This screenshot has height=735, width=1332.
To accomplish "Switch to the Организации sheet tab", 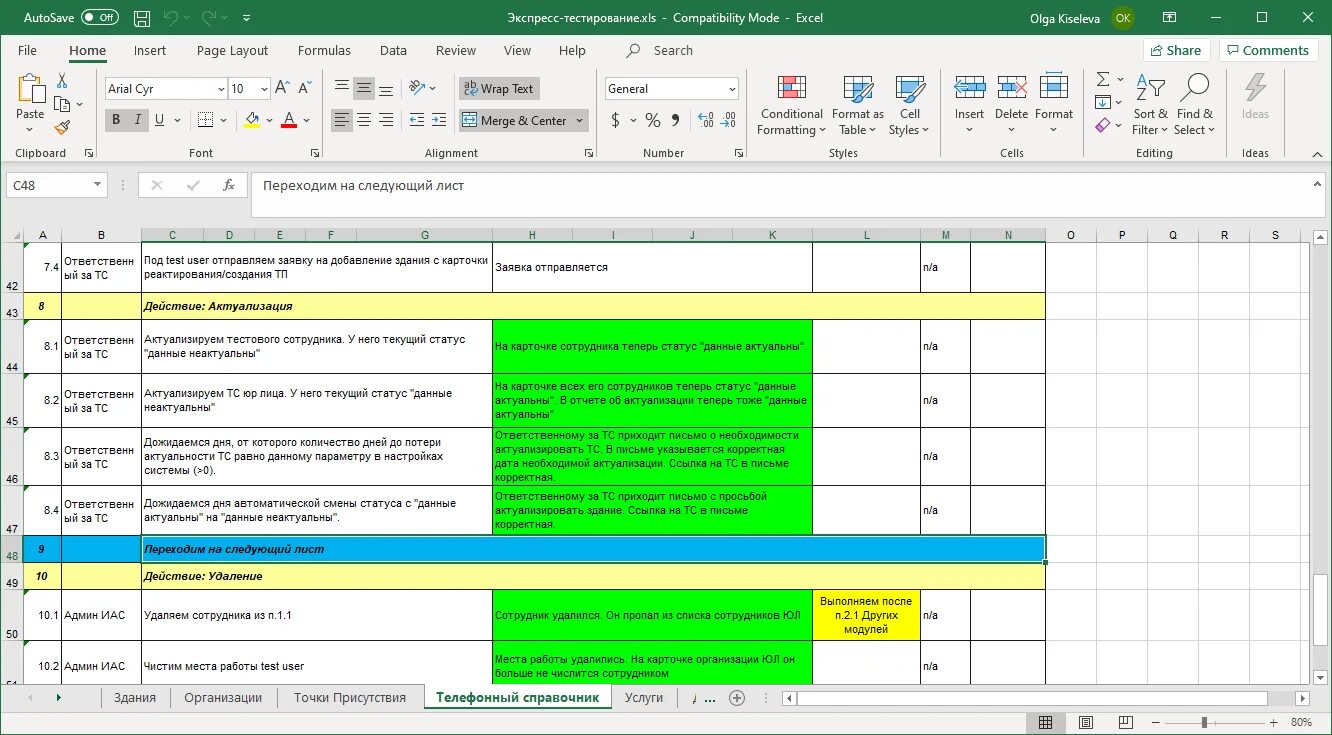I will [223, 697].
